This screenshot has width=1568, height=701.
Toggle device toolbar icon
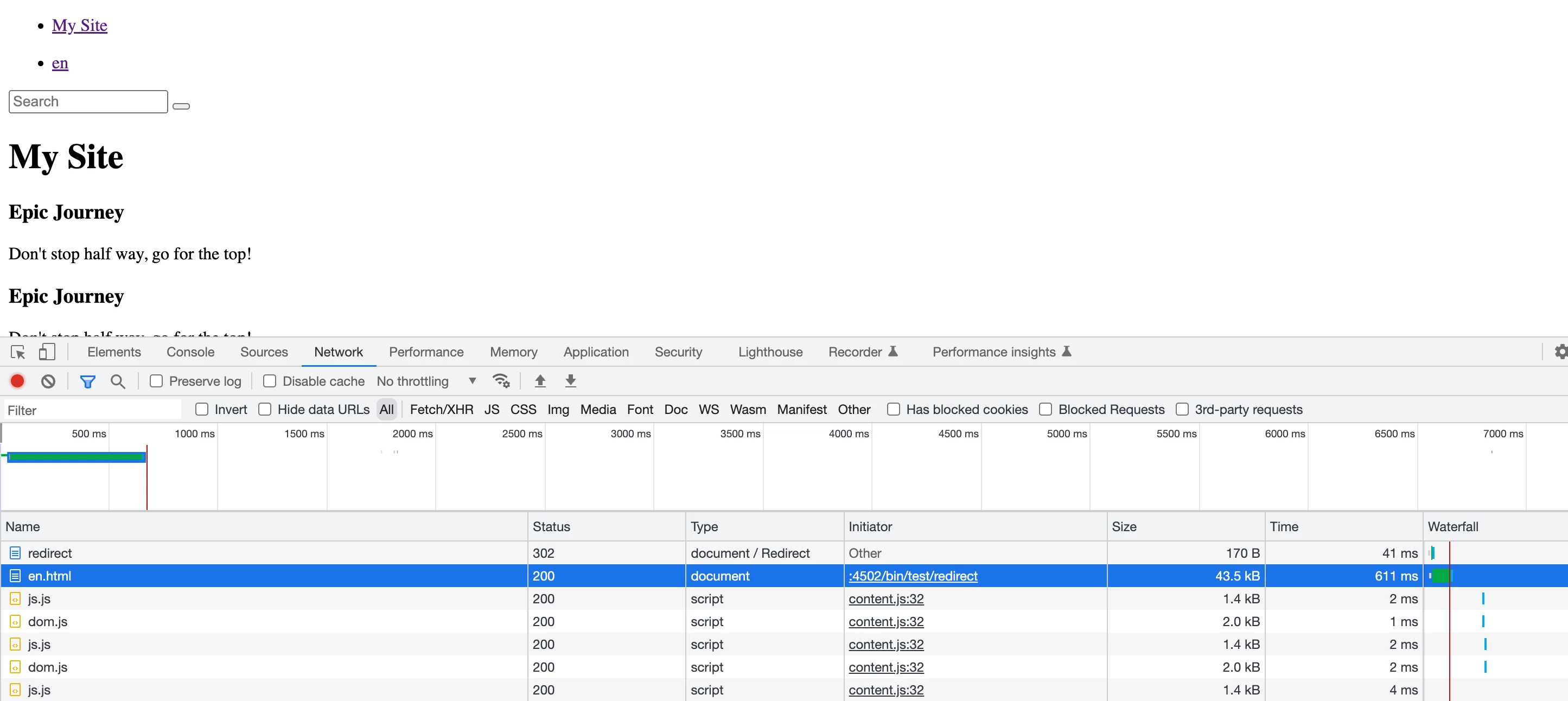click(x=47, y=352)
